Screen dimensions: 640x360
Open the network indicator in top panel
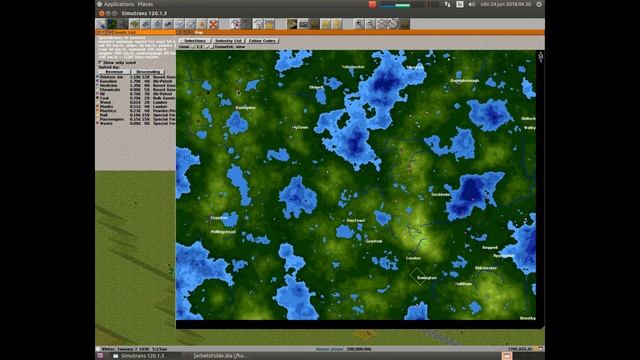(x=447, y=4)
